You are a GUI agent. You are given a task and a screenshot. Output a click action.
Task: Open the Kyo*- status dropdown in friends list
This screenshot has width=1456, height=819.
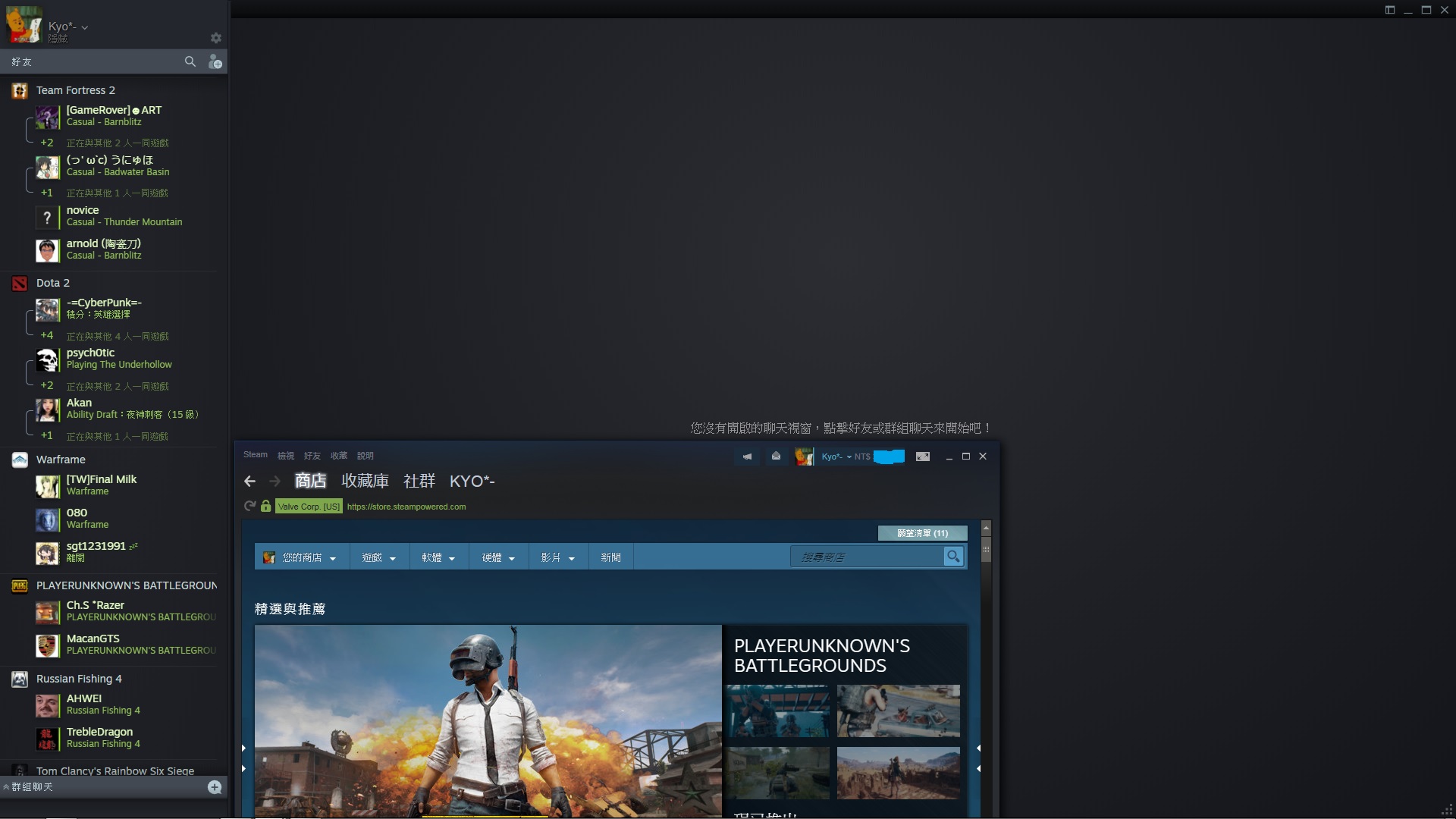85,27
